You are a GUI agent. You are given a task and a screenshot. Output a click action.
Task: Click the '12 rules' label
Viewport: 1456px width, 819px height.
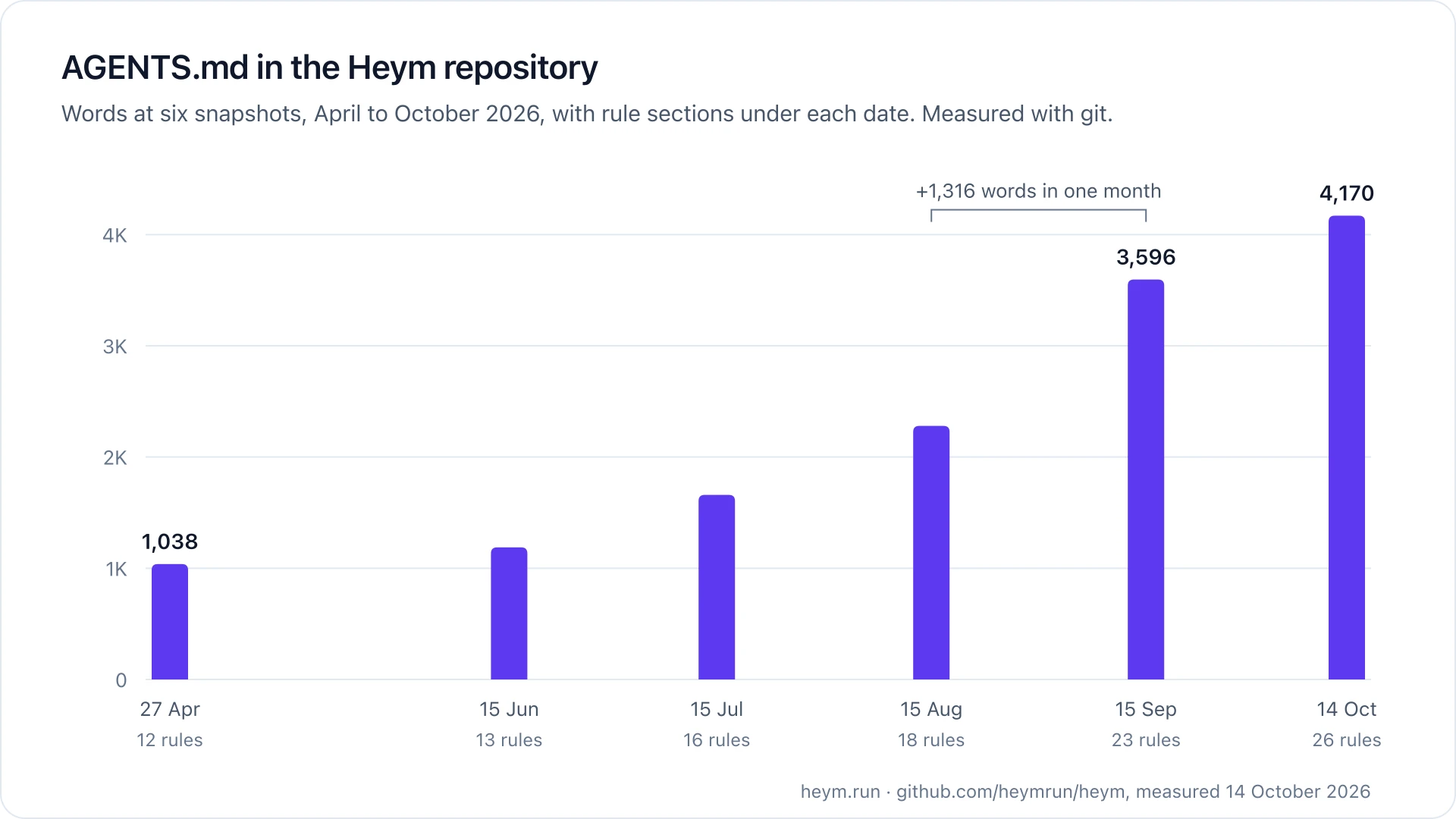170,740
